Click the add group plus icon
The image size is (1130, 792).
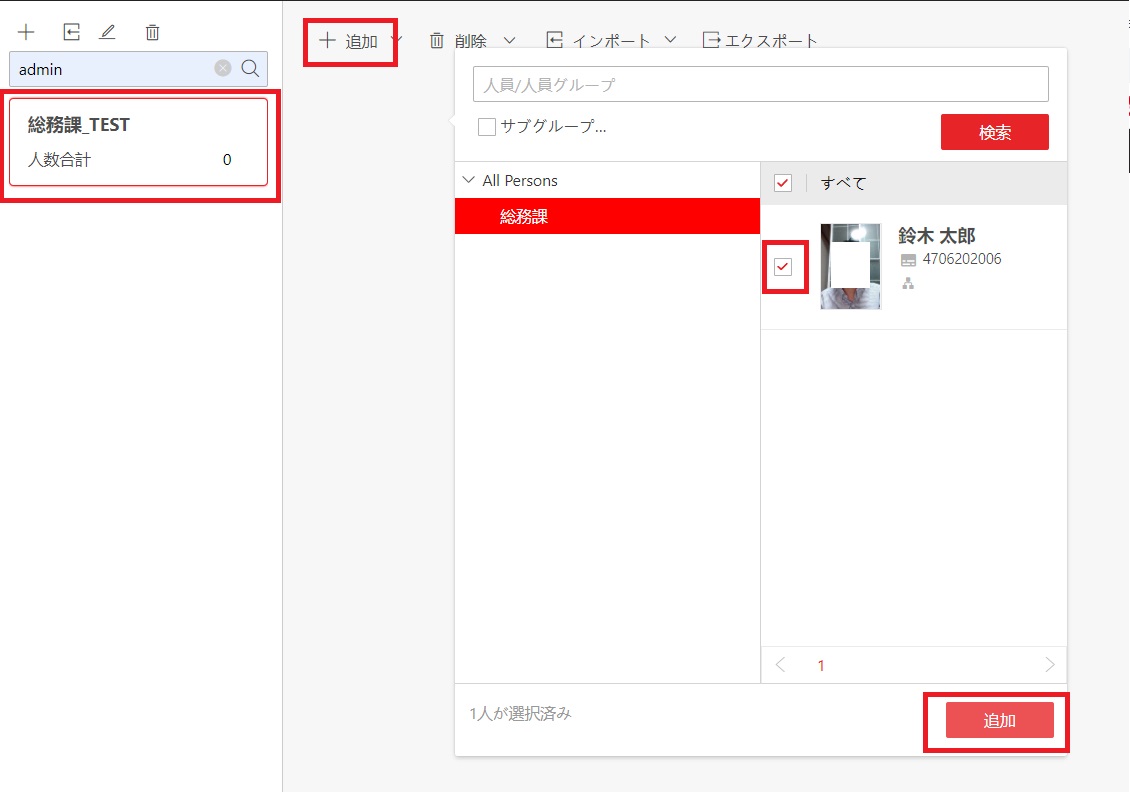coord(25,31)
